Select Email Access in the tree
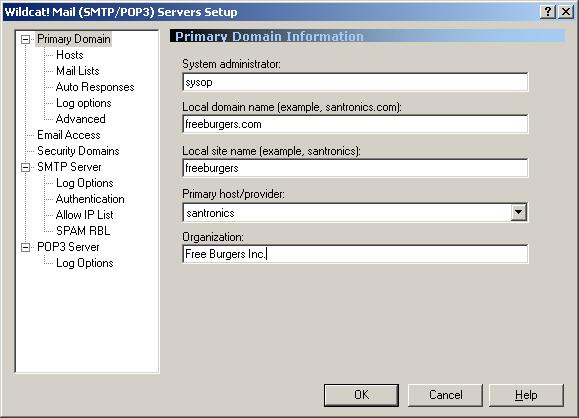The width and height of the screenshot is (579, 418). pyautogui.click(x=69, y=135)
